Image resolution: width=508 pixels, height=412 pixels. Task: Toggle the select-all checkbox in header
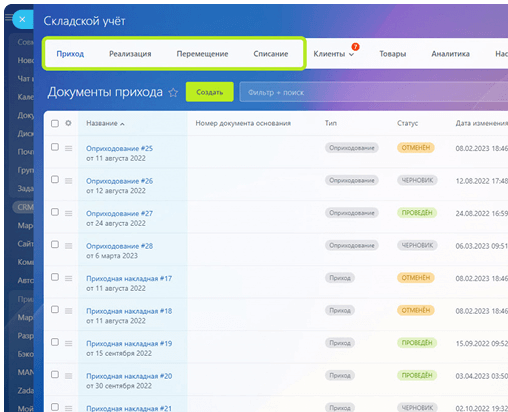(55, 123)
